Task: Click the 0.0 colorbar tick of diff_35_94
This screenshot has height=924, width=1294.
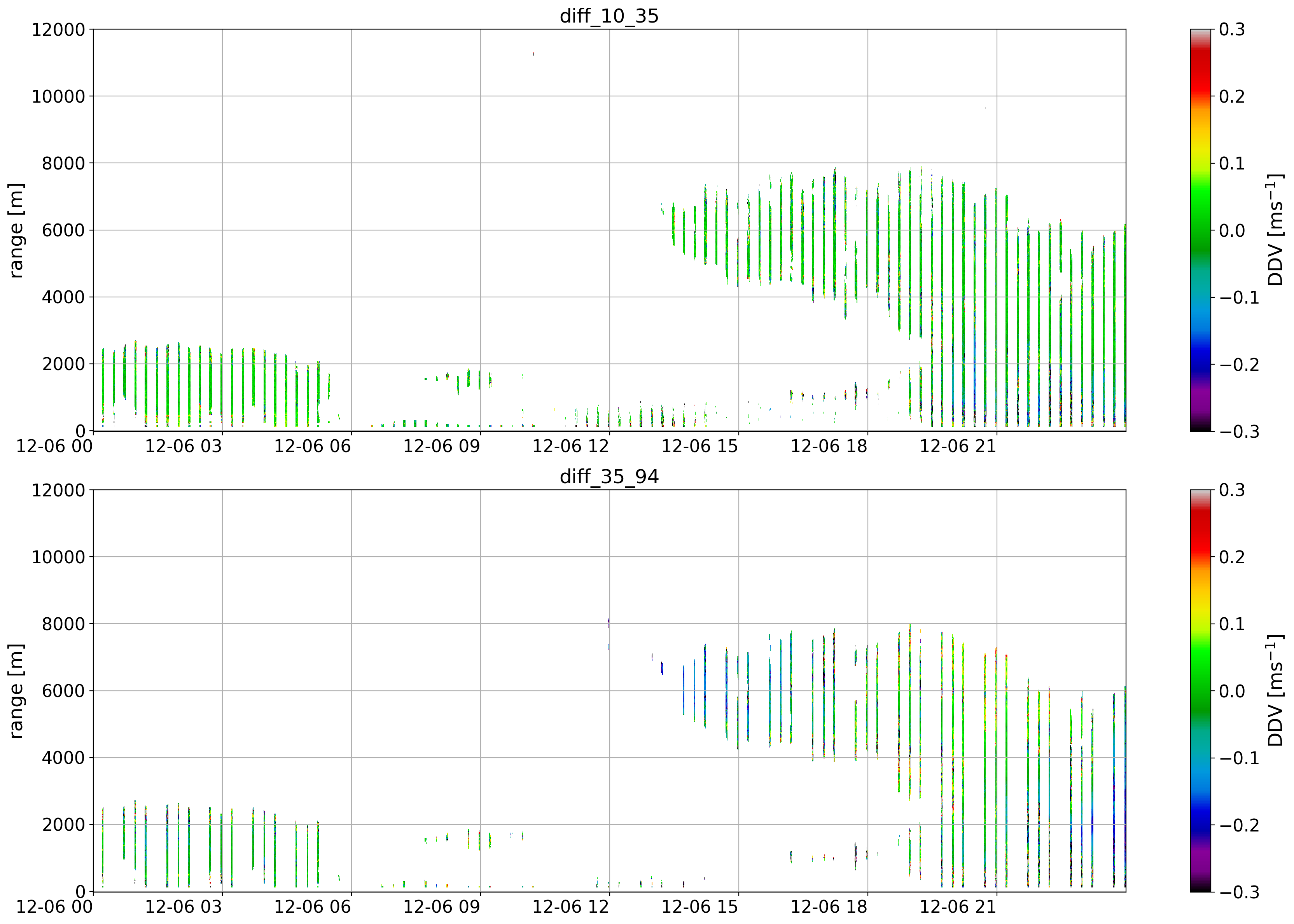Action: (1232, 691)
